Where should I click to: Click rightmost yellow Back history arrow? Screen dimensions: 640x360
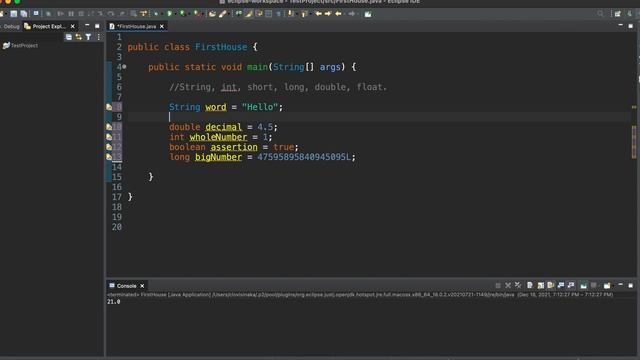tap(338, 14)
